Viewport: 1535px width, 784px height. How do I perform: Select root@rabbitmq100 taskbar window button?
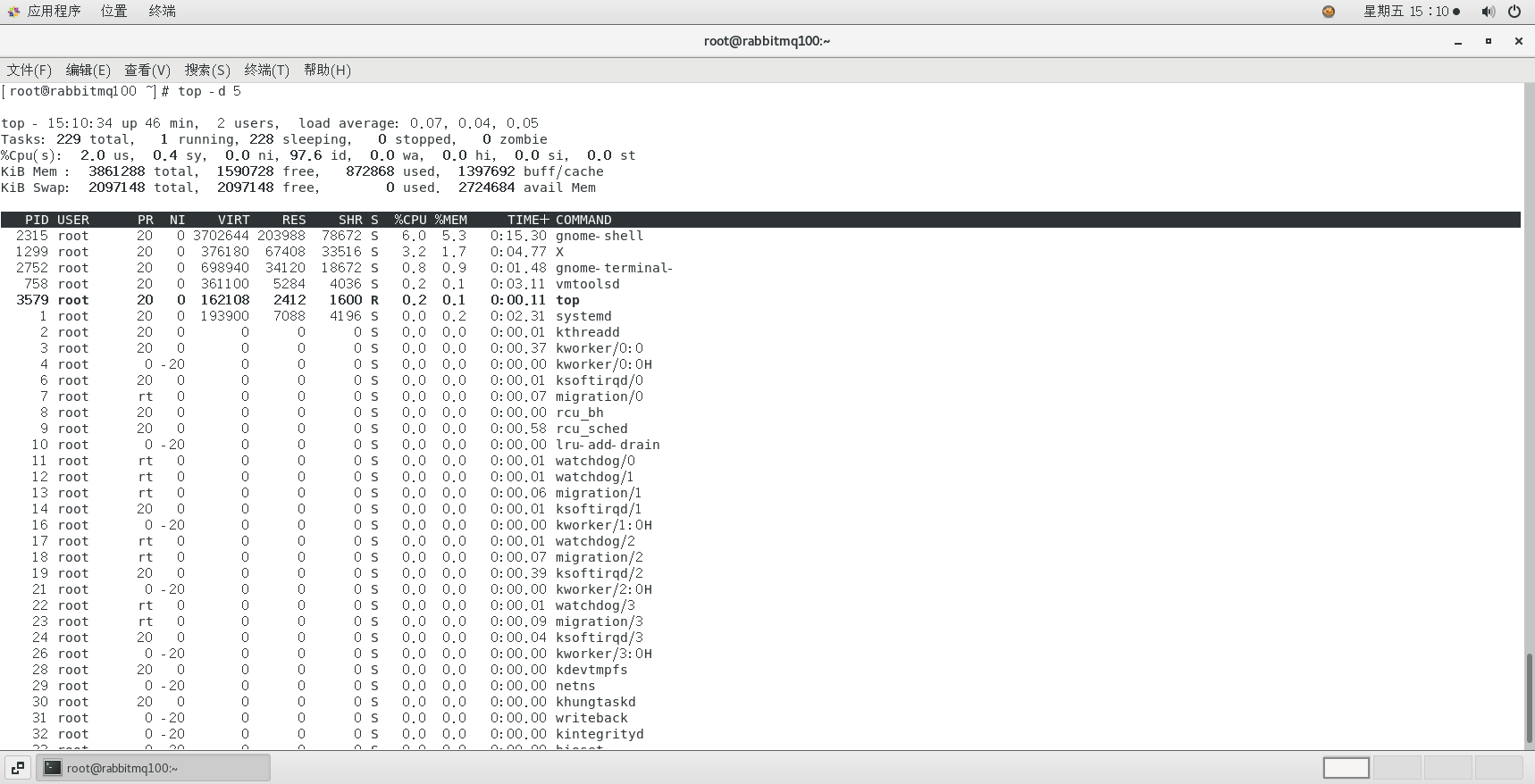click(x=154, y=768)
